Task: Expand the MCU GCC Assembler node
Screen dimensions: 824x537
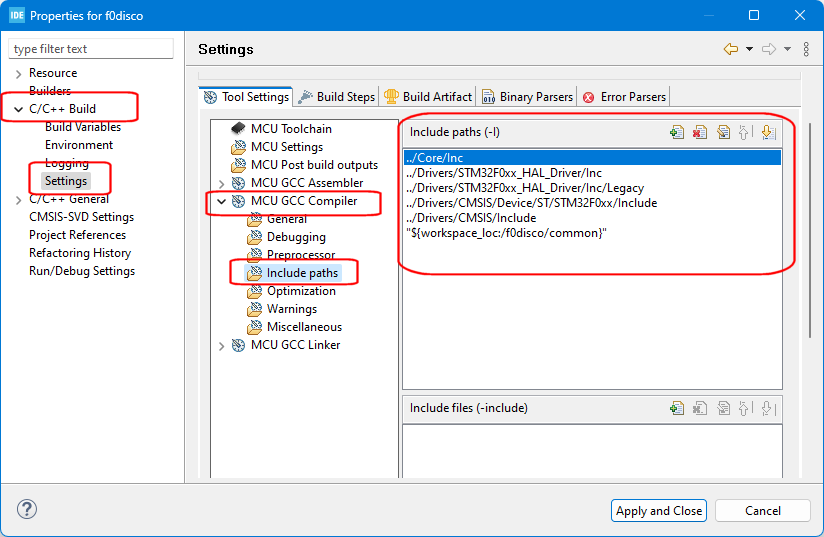Action: [221, 183]
